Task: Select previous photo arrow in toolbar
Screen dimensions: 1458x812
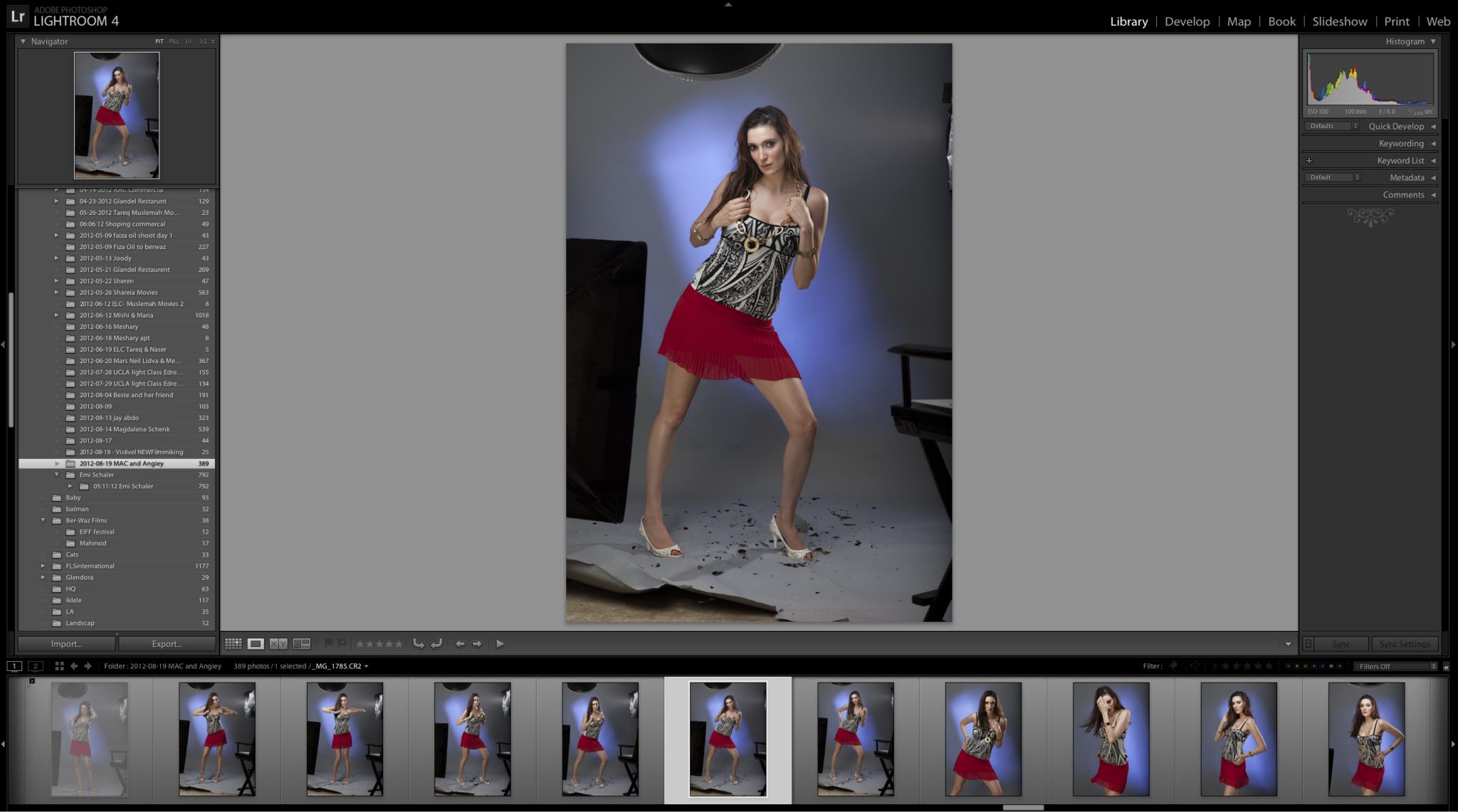Action: click(x=460, y=643)
